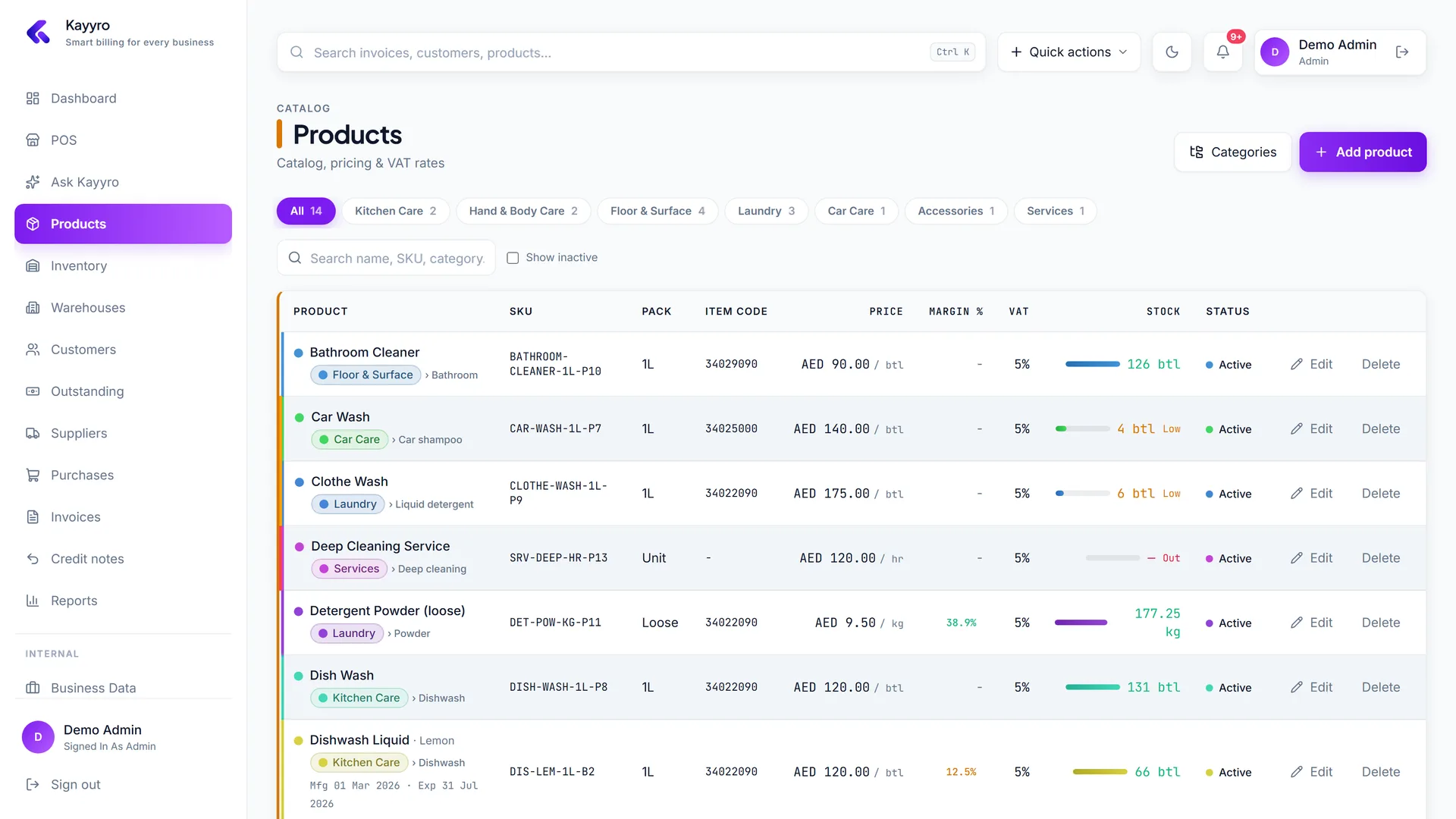
Task: Click the Business Data briefcase icon
Action: pyautogui.click(x=33, y=688)
